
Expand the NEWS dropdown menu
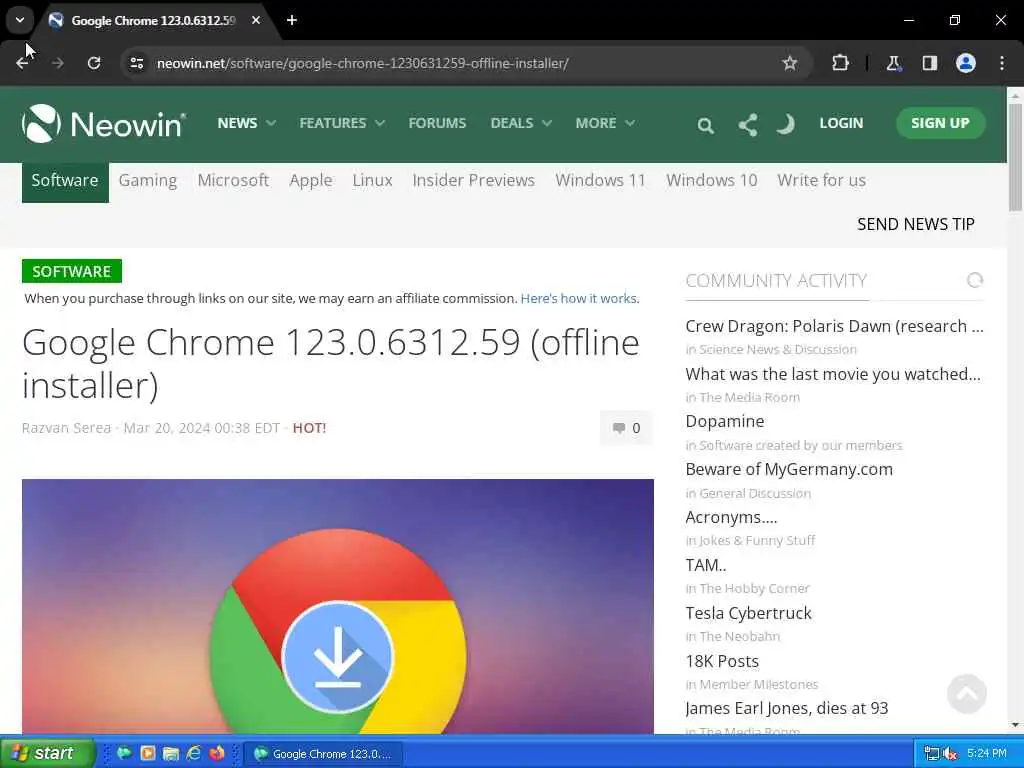coord(246,123)
